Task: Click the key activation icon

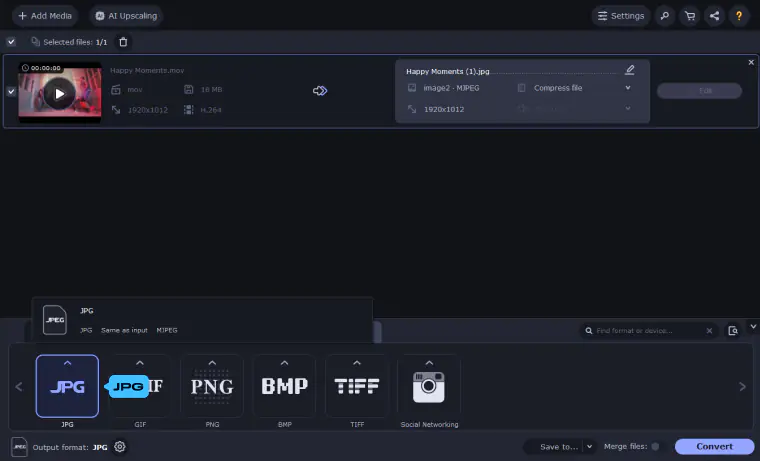Action: (x=665, y=16)
